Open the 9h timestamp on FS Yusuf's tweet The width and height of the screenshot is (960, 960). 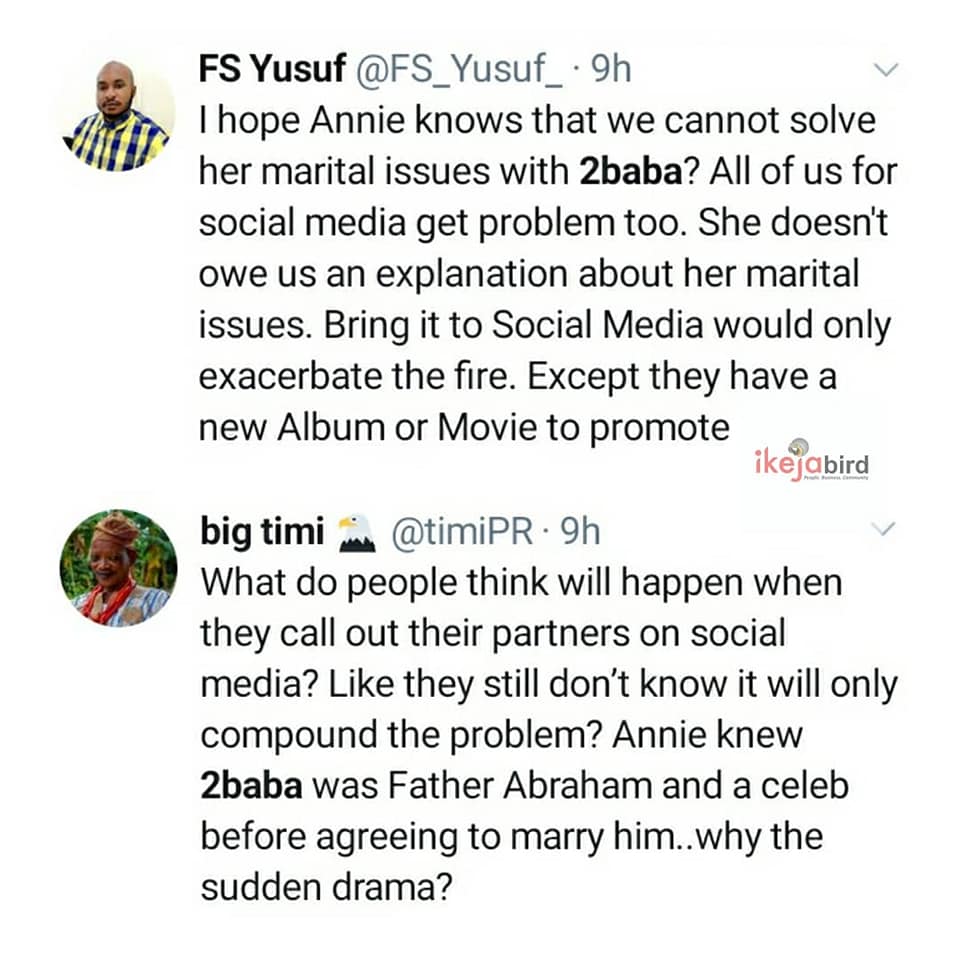[611, 69]
